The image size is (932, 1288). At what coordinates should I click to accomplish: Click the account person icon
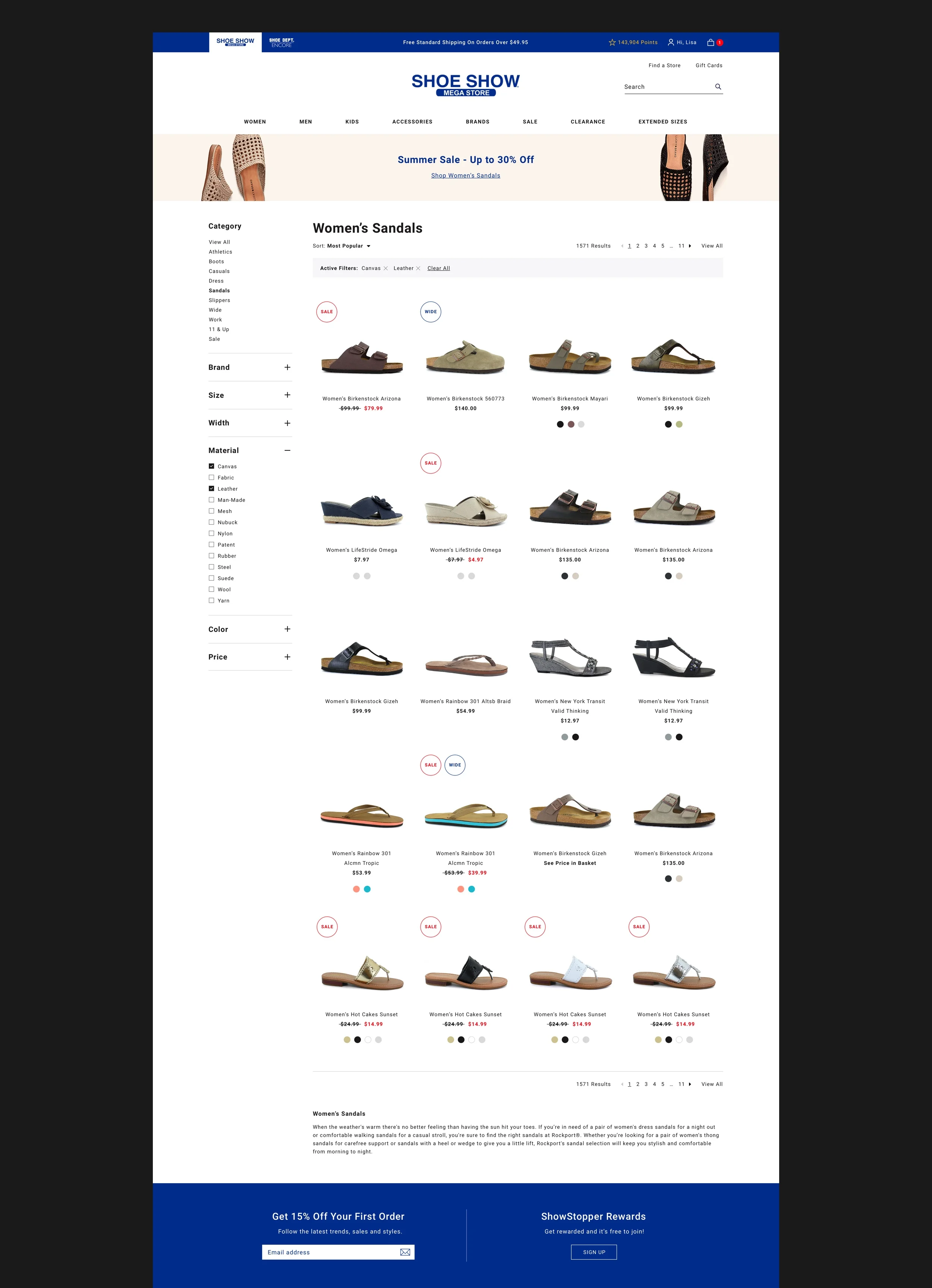(x=671, y=42)
